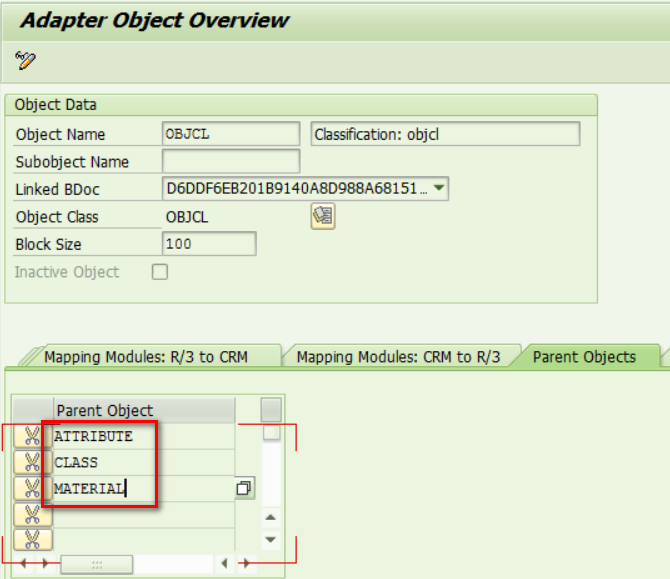Viewport: 670px width, 579px height.
Task: Delete the CLASS row with scissors icon
Action: (x=32, y=463)
